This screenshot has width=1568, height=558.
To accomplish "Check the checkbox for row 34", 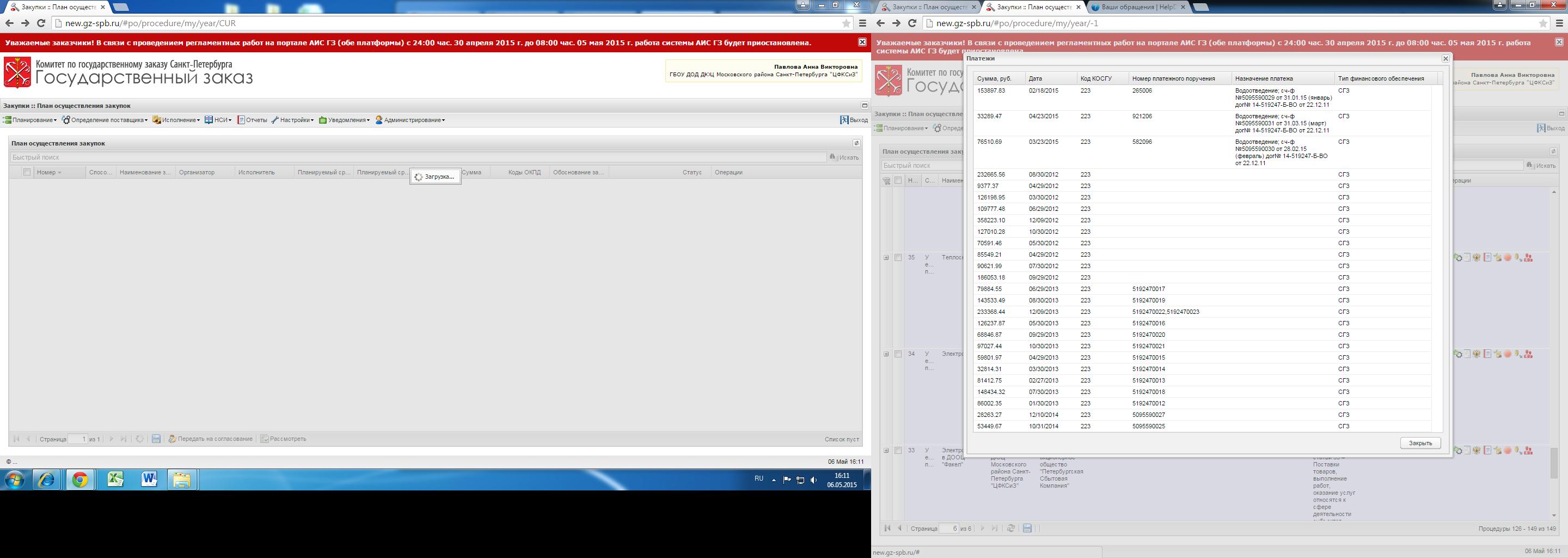I will 898,354.
